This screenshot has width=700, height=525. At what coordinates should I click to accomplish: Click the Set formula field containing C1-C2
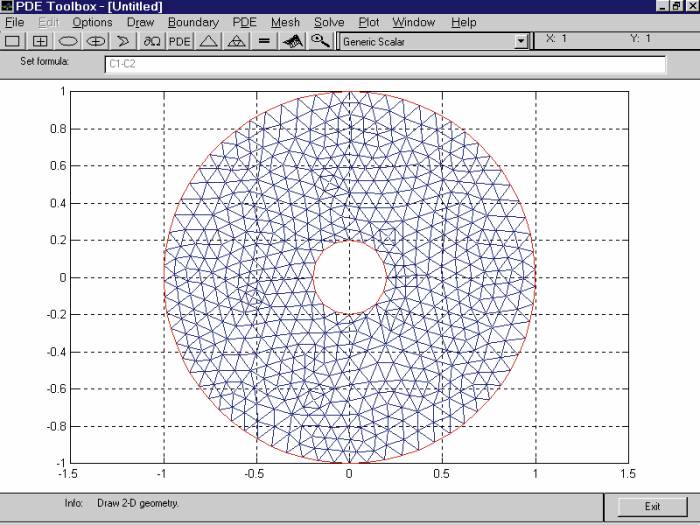click(x=385, y=64)
